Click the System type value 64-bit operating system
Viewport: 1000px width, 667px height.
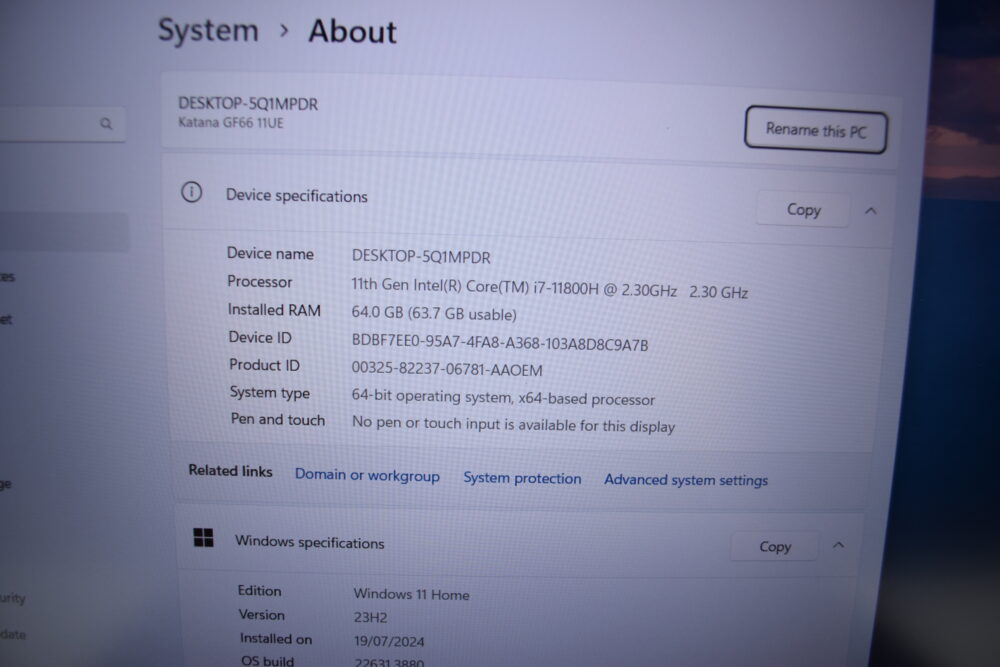click(x=503, y=397)
